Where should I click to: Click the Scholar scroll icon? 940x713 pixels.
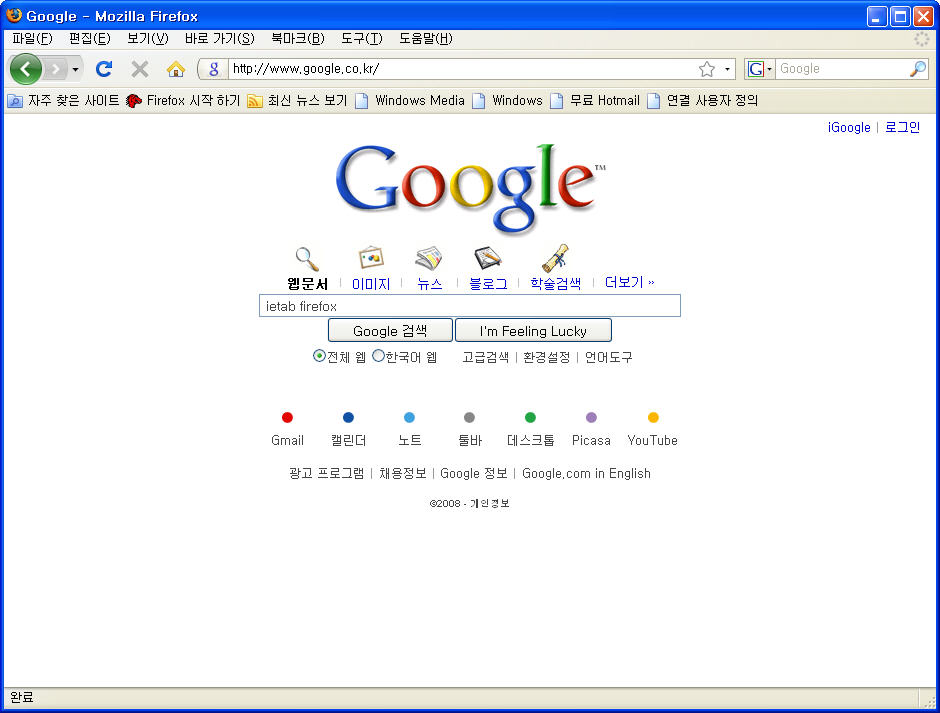tap(555, 258)
